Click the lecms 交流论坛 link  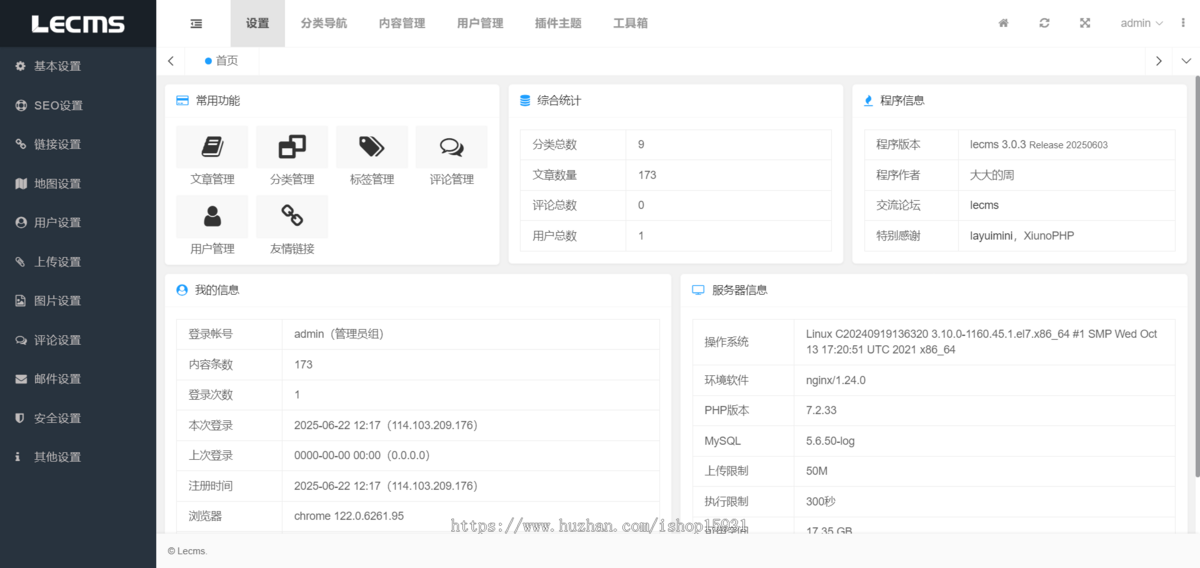point(984,205)
